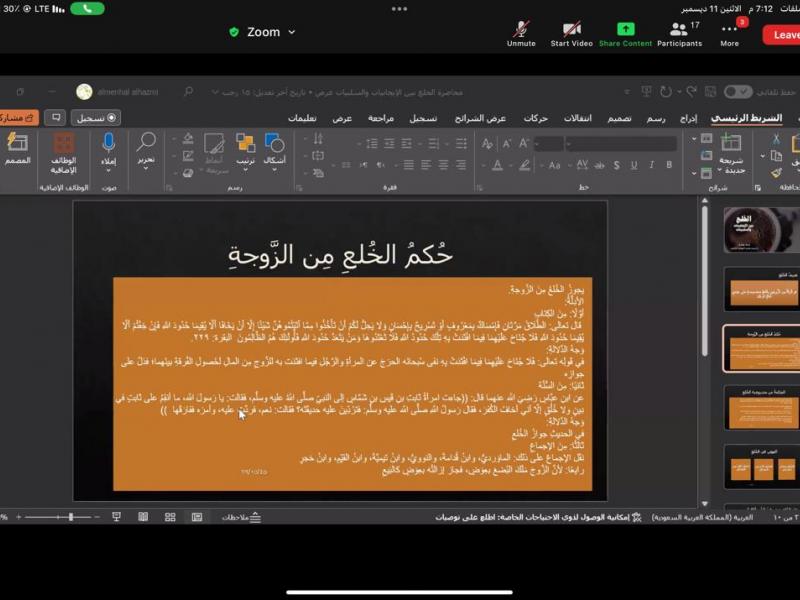This screenshot has width=800, height=600.
Task: Open the font name combo box
Action: click(622, 144)
